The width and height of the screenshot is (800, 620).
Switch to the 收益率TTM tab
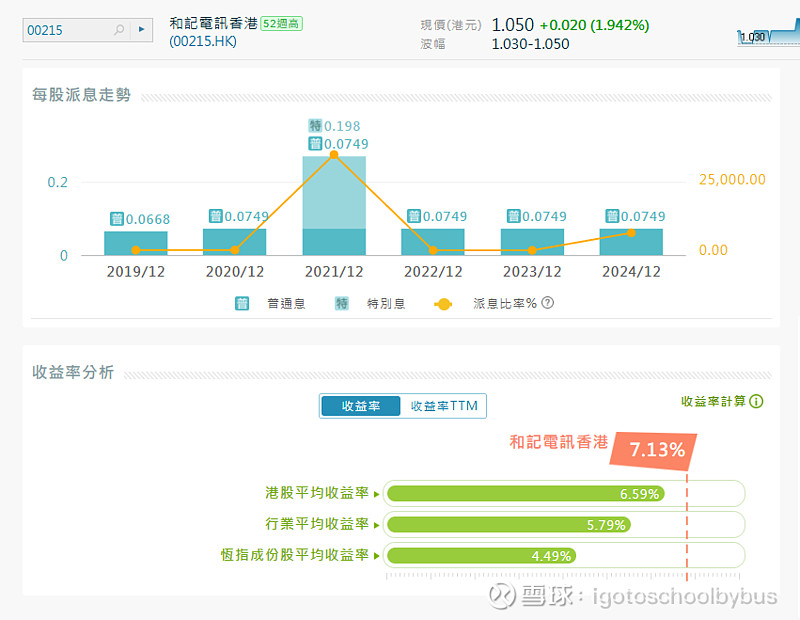[x=444, y=406]
